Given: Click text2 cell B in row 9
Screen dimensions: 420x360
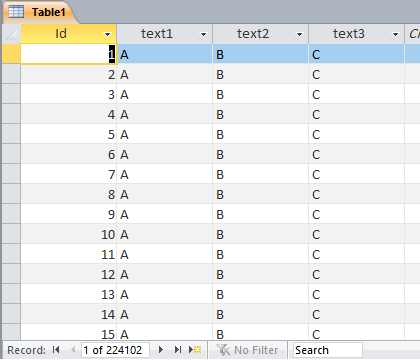Looking at the screenshot, I should 261,214.
